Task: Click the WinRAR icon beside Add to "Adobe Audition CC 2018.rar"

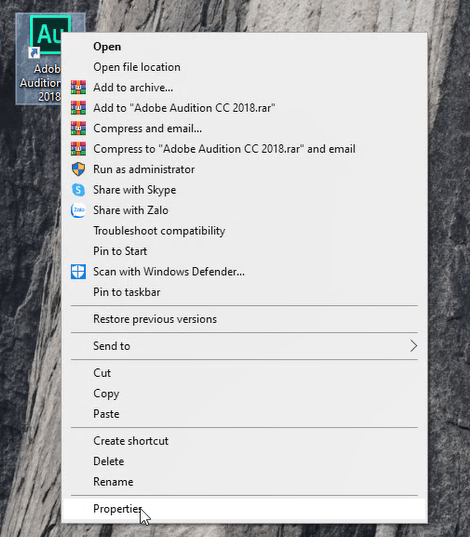Action: [78, 108]
